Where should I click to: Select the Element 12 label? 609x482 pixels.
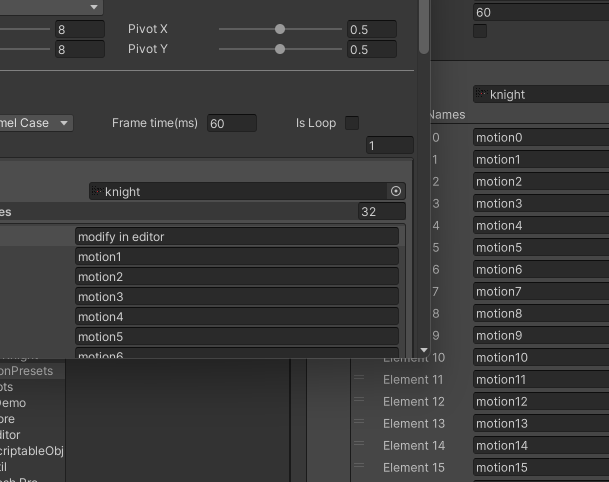pyautogui.click(x=414, y=402)
